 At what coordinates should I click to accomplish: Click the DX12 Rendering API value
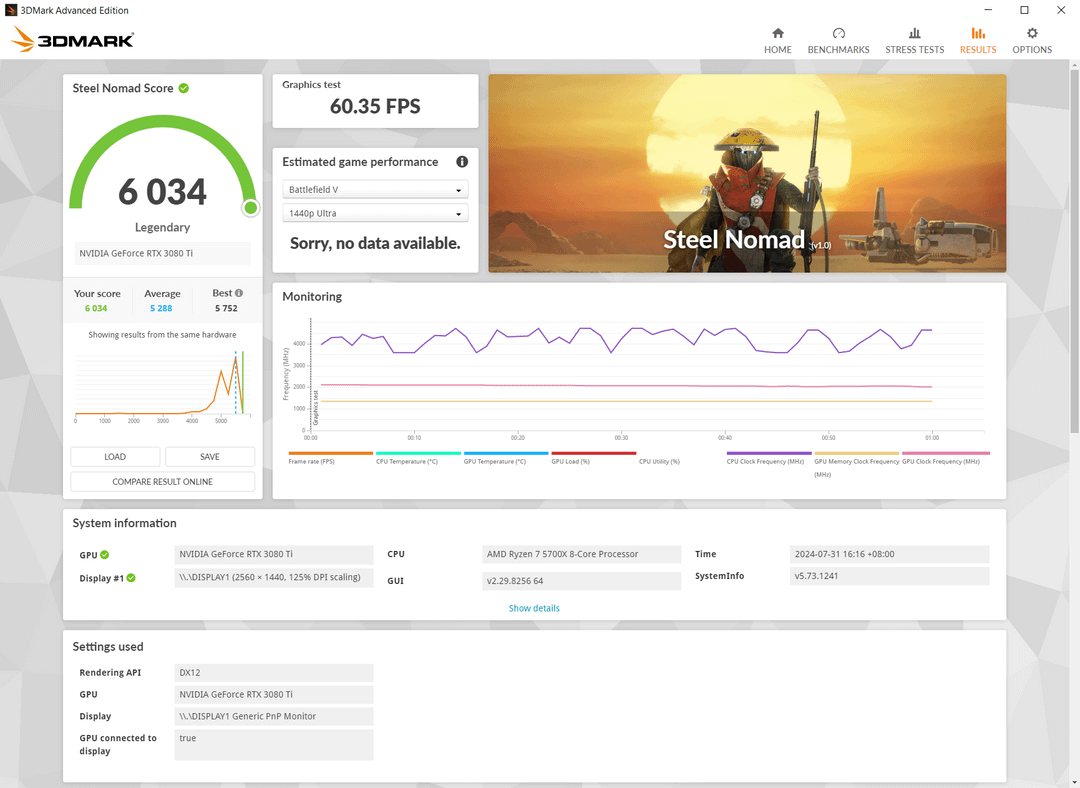tap(274, 673)
